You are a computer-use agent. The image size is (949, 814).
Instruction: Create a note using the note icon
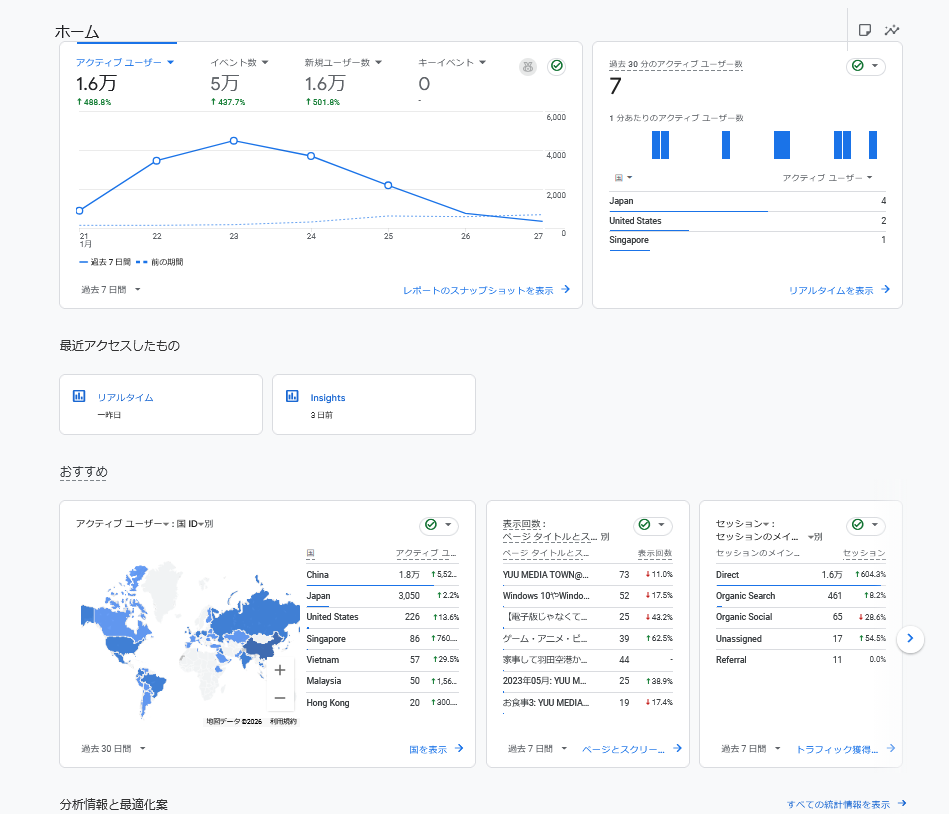coord(865,30)
